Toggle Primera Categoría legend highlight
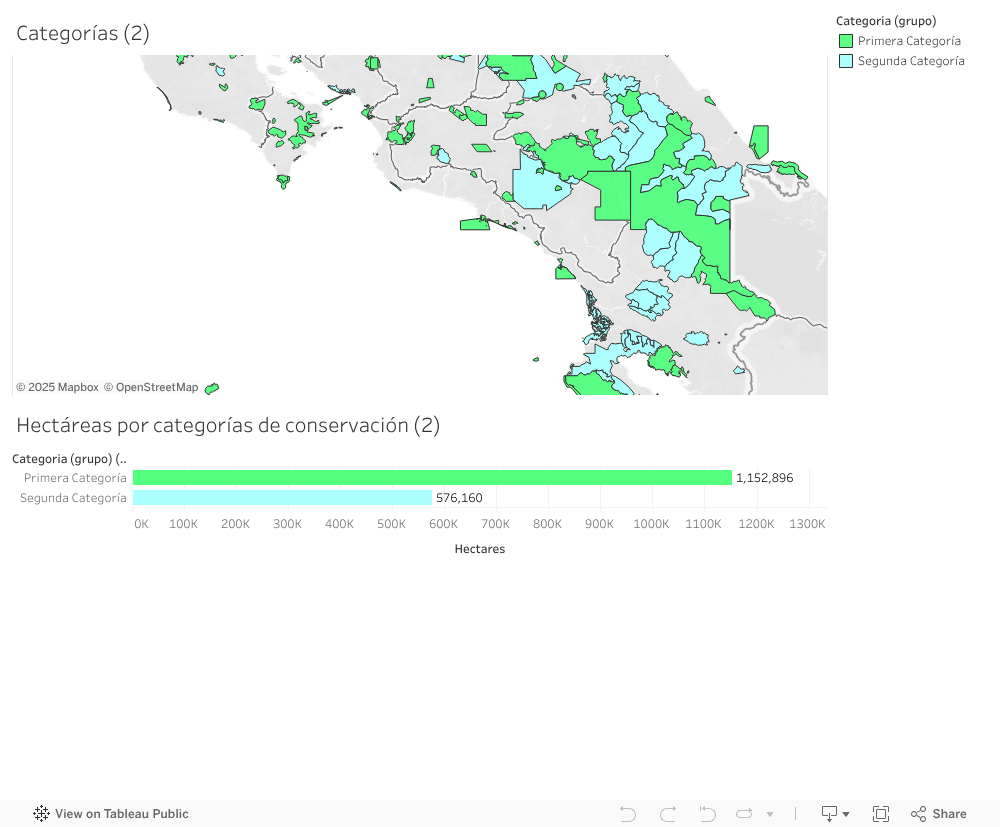1000x827 pixels. click(x=909, y=41)
